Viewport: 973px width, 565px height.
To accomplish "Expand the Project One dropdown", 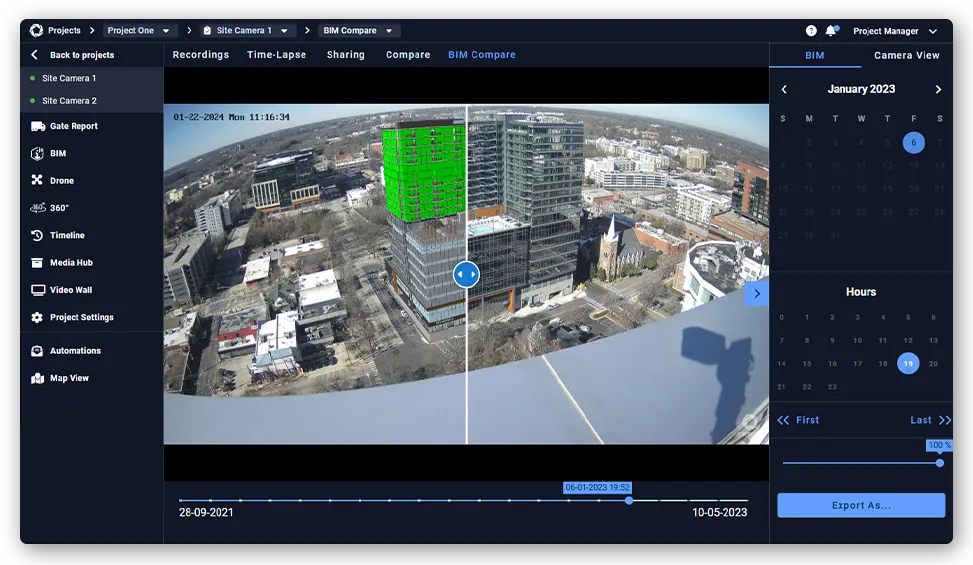I will (141, 31).
